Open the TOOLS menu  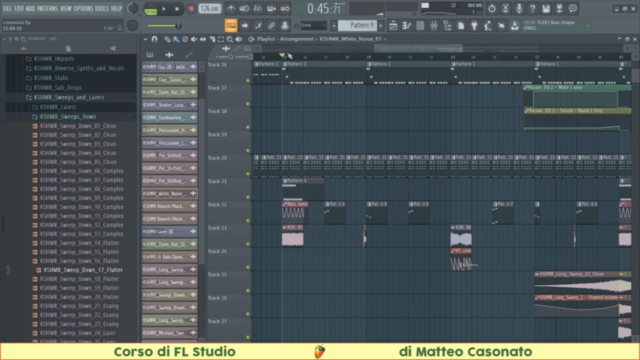coord(102,9)
